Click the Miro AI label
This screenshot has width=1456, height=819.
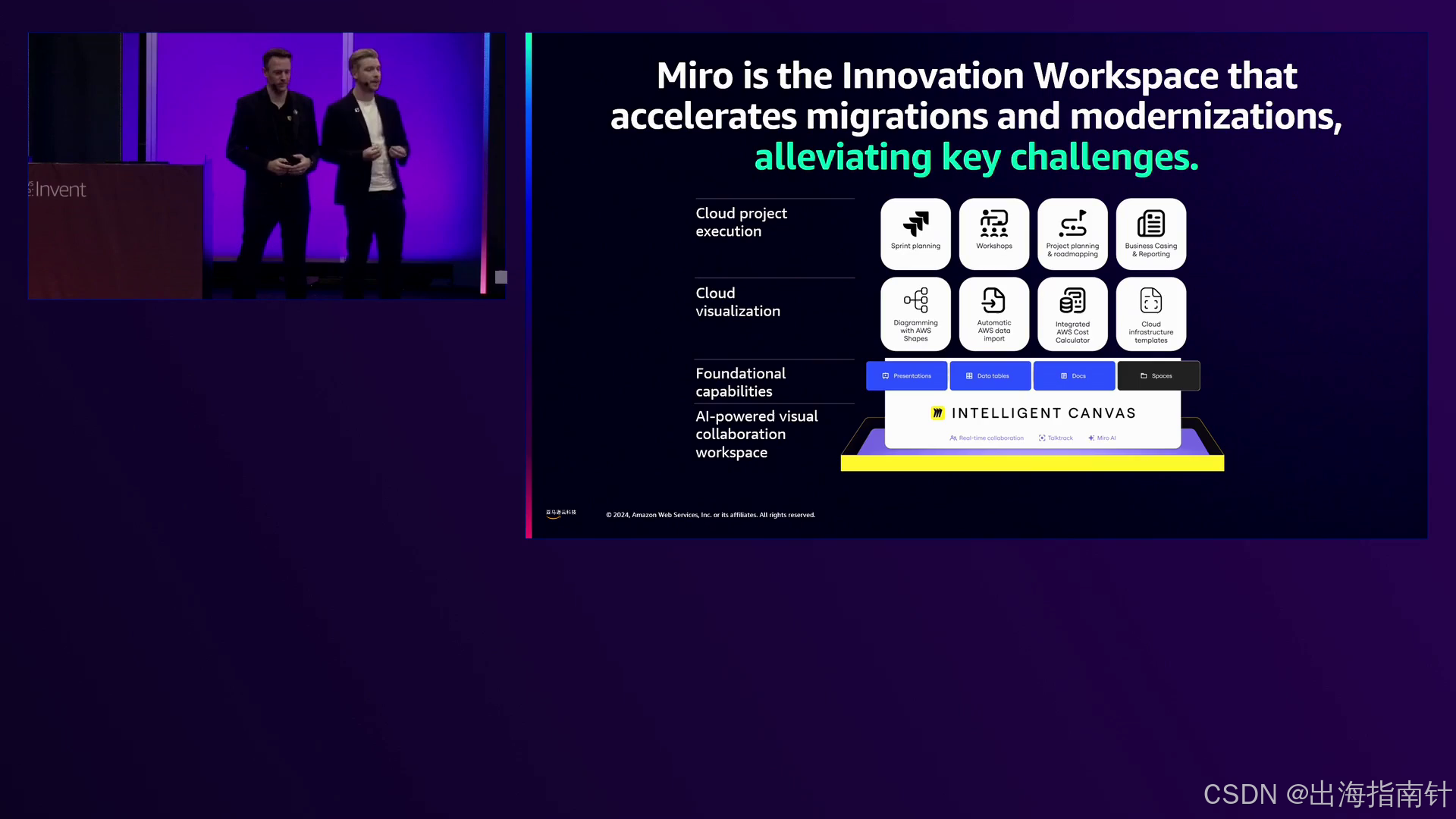click(x=1103, y=438)
